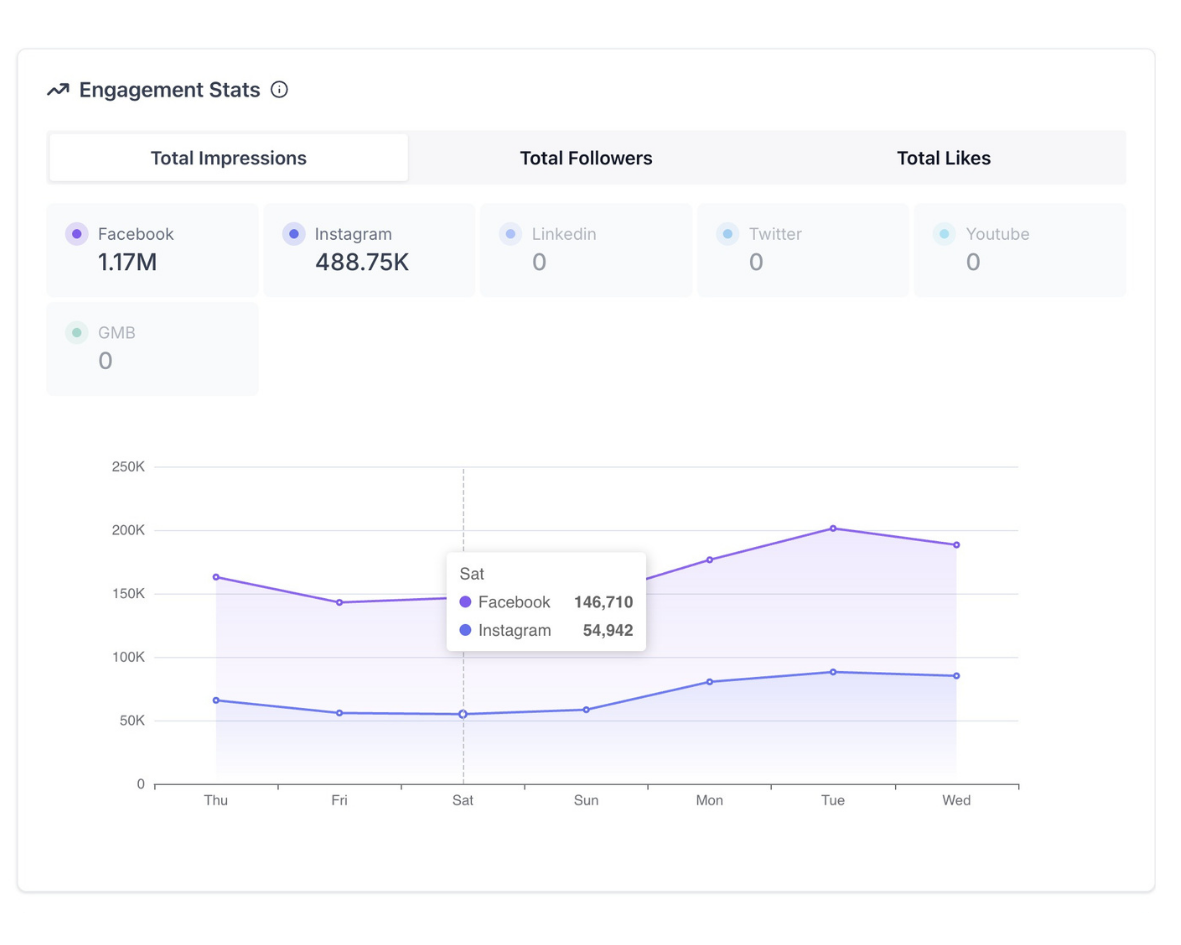Click the Youtube dot icon

point(945,234)
